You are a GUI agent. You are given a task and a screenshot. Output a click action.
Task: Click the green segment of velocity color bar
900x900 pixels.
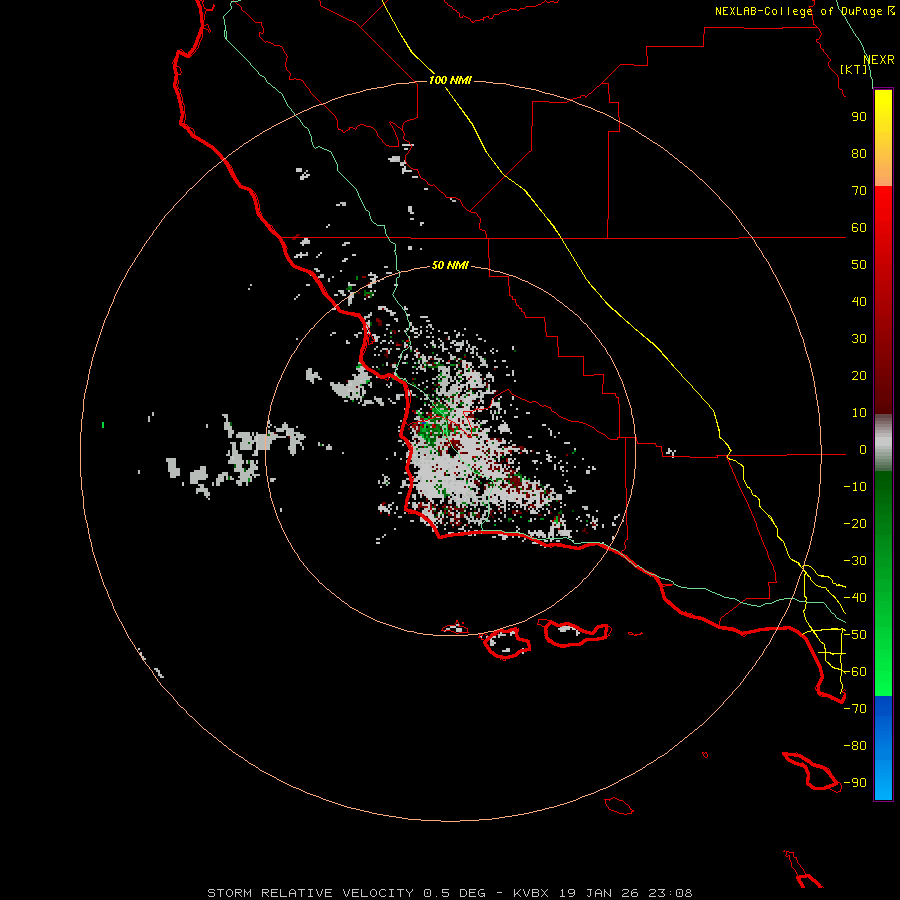pyautogui.click(x=883, y=584)
